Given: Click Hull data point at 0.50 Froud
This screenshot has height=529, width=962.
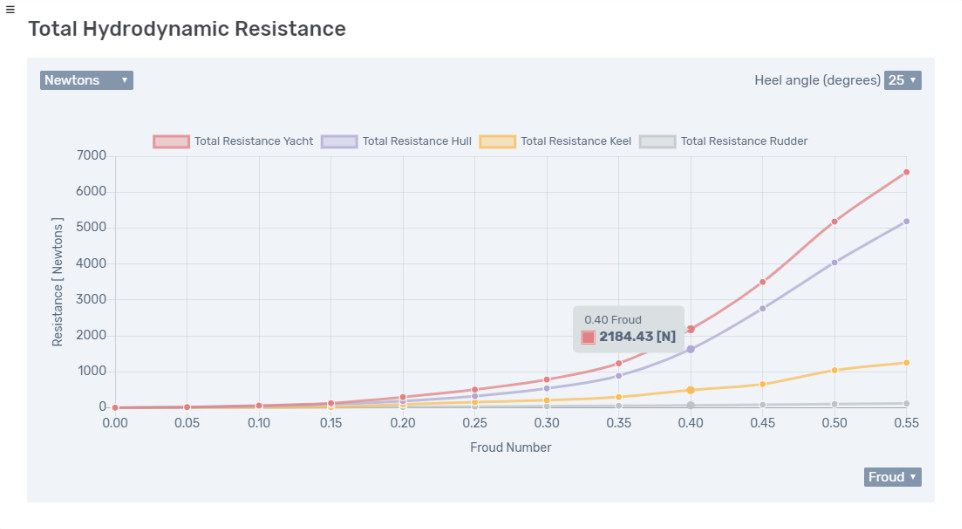Looking at the screenshot, I should pos(834,262).
